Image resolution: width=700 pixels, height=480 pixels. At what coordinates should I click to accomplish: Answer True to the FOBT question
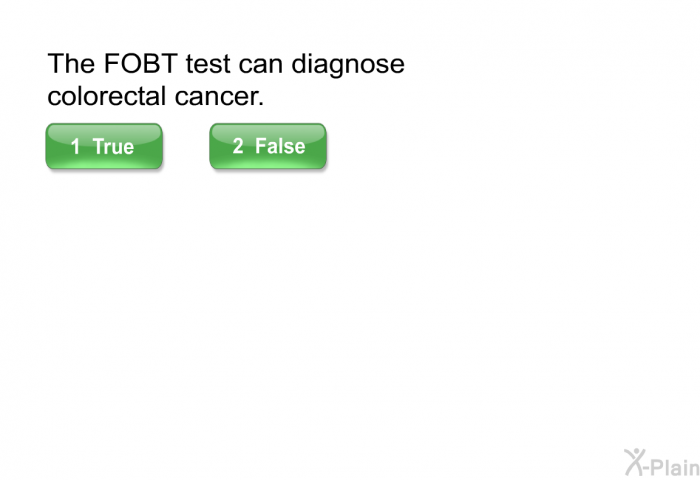104,146
